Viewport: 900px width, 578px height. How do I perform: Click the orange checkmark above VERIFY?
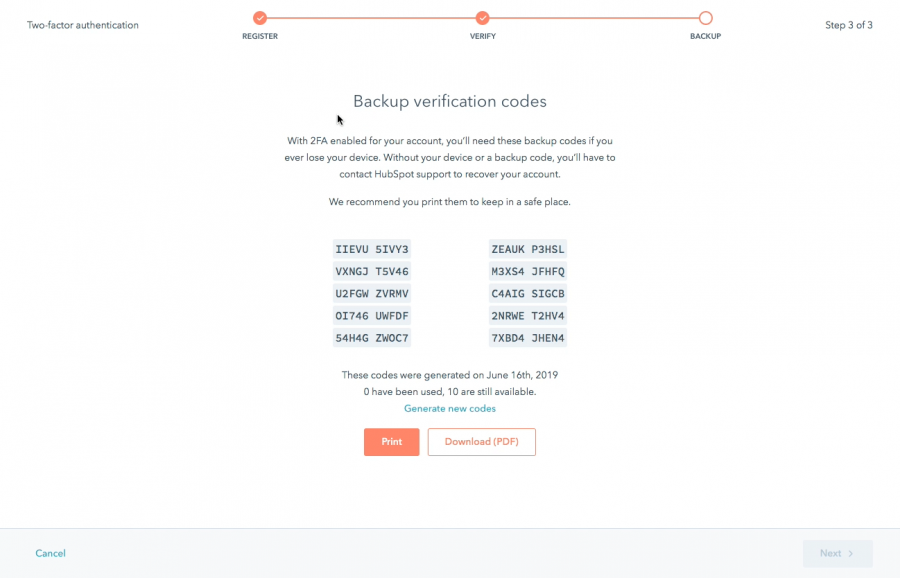[483, 17]
